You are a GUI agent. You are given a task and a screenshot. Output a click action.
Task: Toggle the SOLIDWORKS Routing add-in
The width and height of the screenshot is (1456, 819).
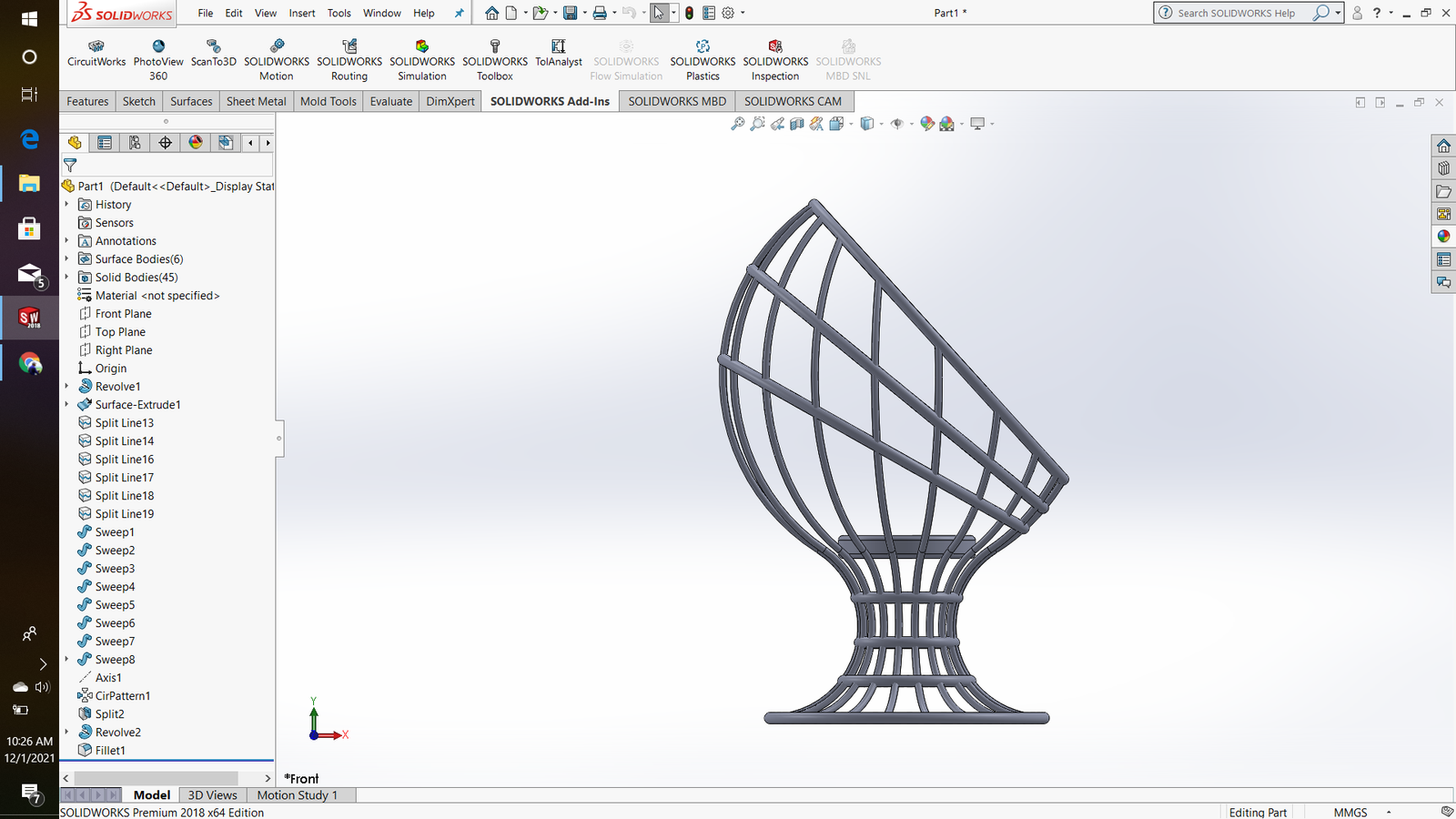pyautogui.click(x=349, y=60)
